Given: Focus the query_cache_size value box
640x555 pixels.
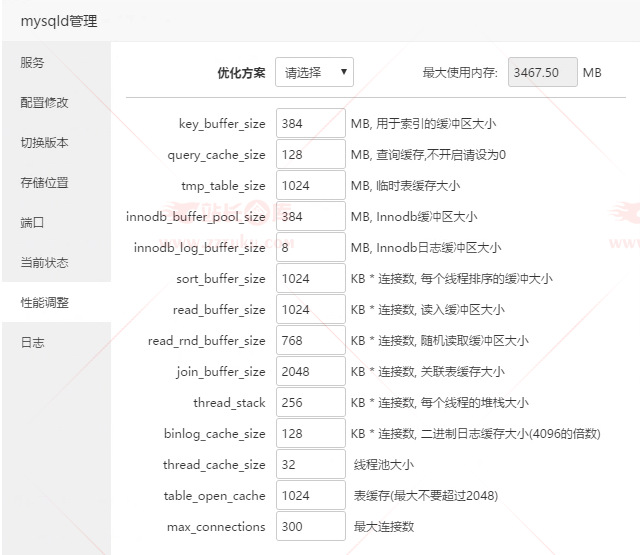Looking at the screenshot, I should point(310,155).
